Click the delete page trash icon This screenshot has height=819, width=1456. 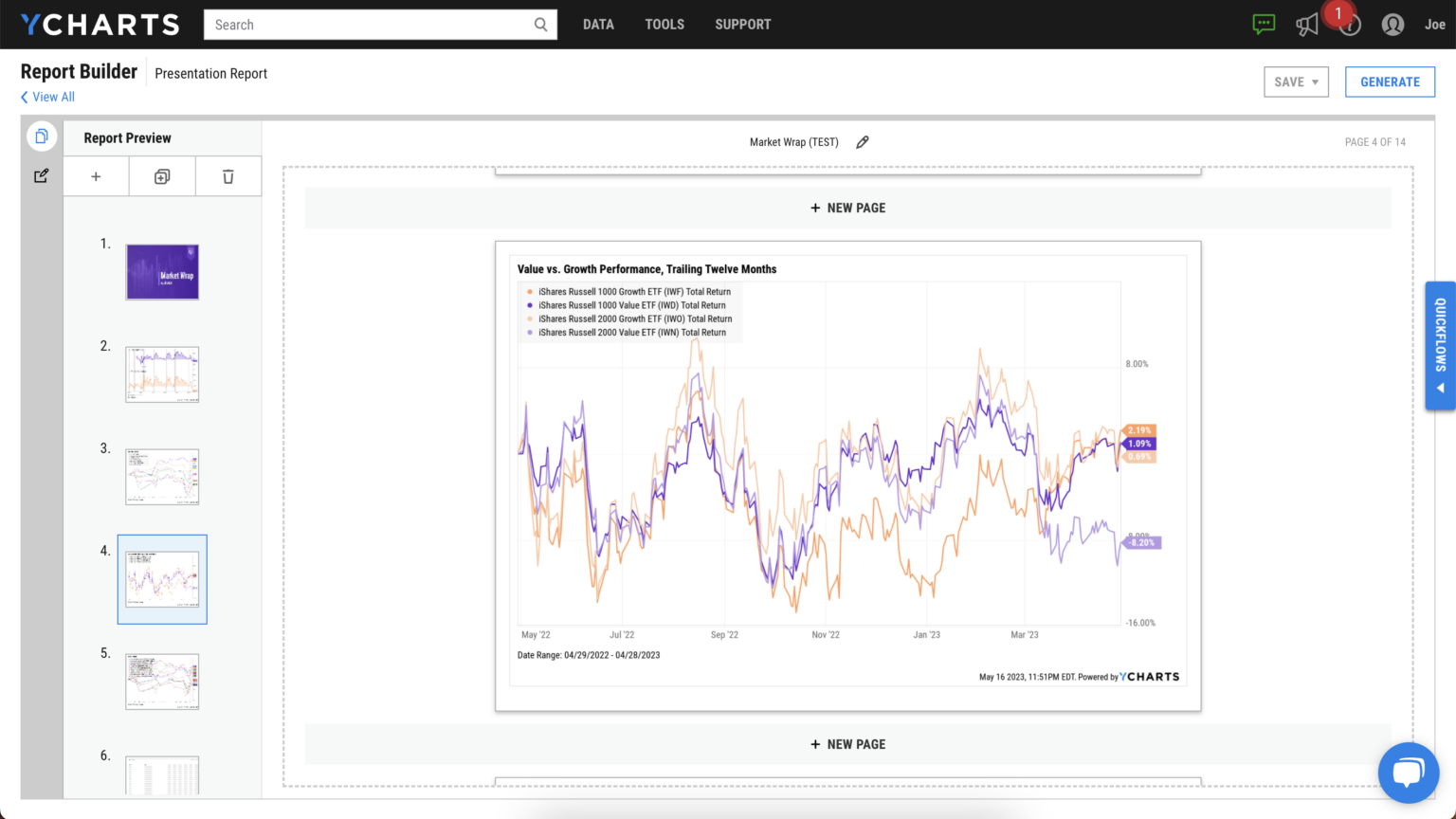tap(228, 176)
